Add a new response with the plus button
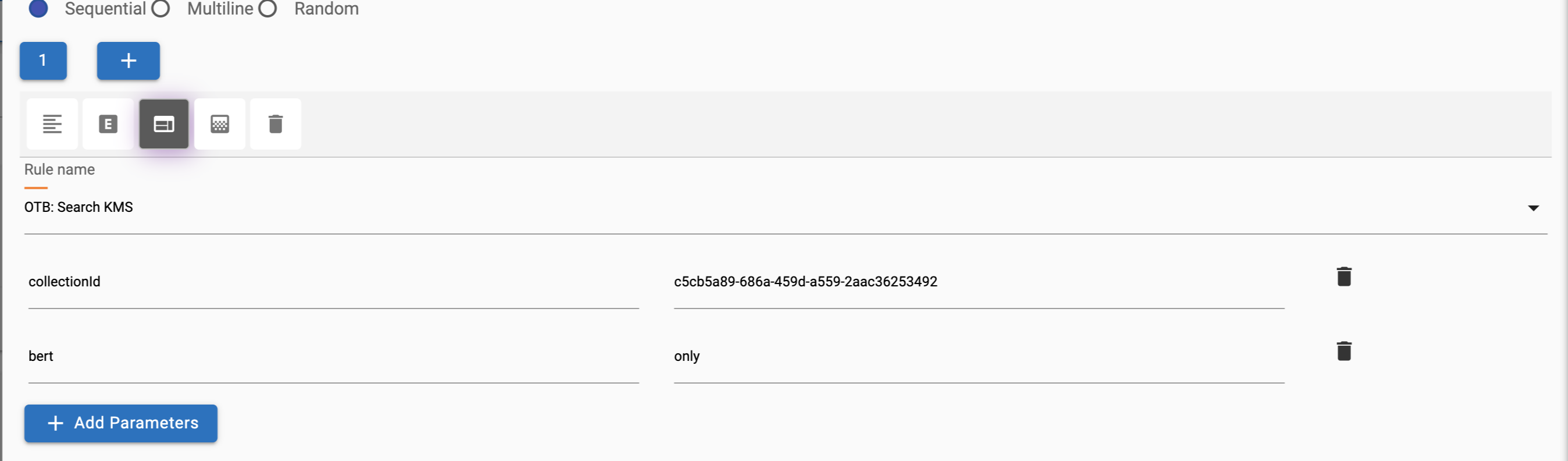This screenshot has height=461, width=1568. [128, 61]
